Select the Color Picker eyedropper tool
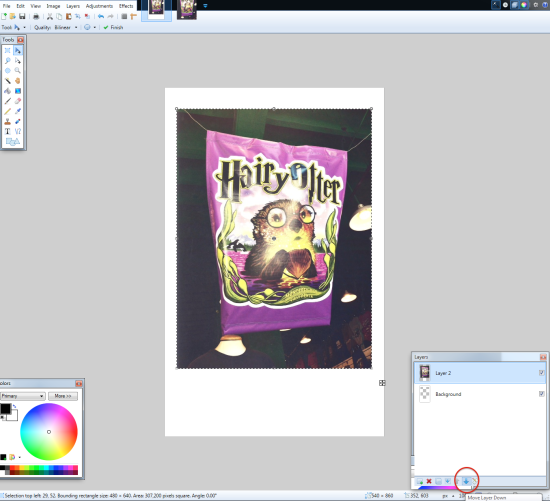 point(18,111)
